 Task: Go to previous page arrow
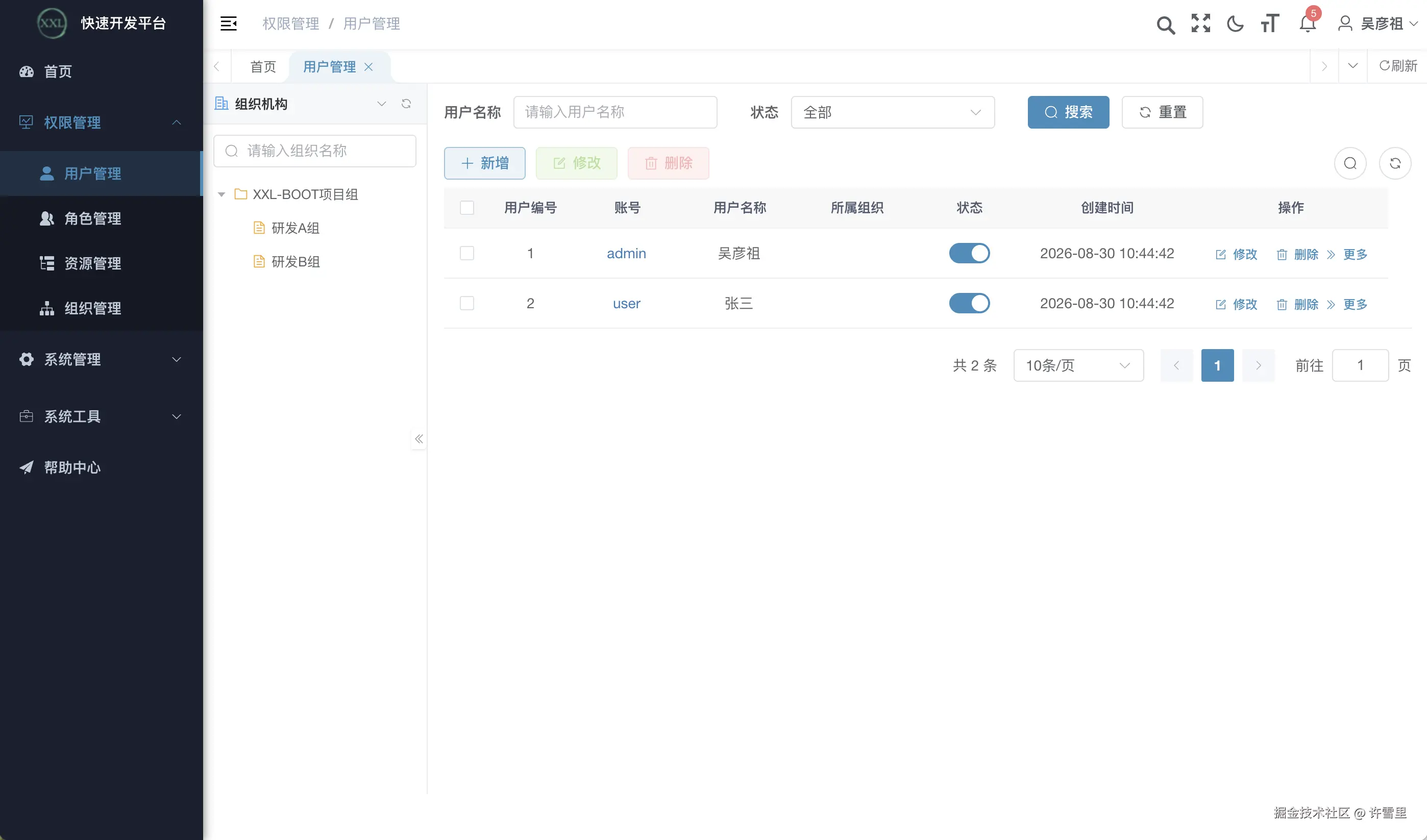coord(1176,365)
